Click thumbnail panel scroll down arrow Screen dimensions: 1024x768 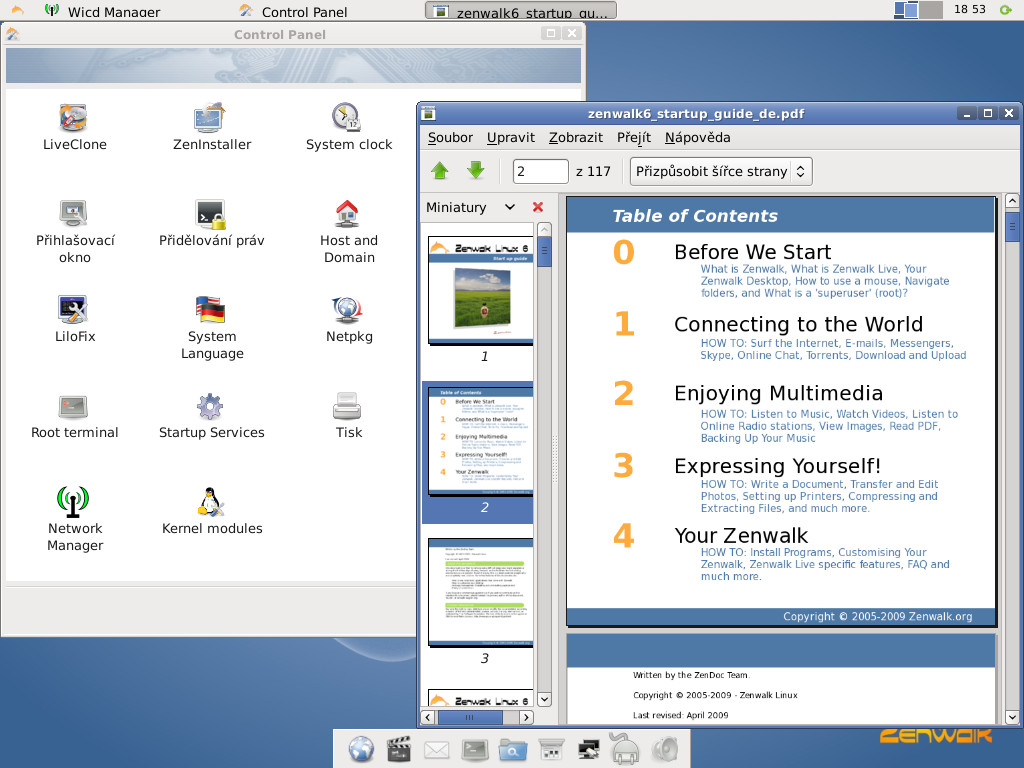tap(544, 699)
